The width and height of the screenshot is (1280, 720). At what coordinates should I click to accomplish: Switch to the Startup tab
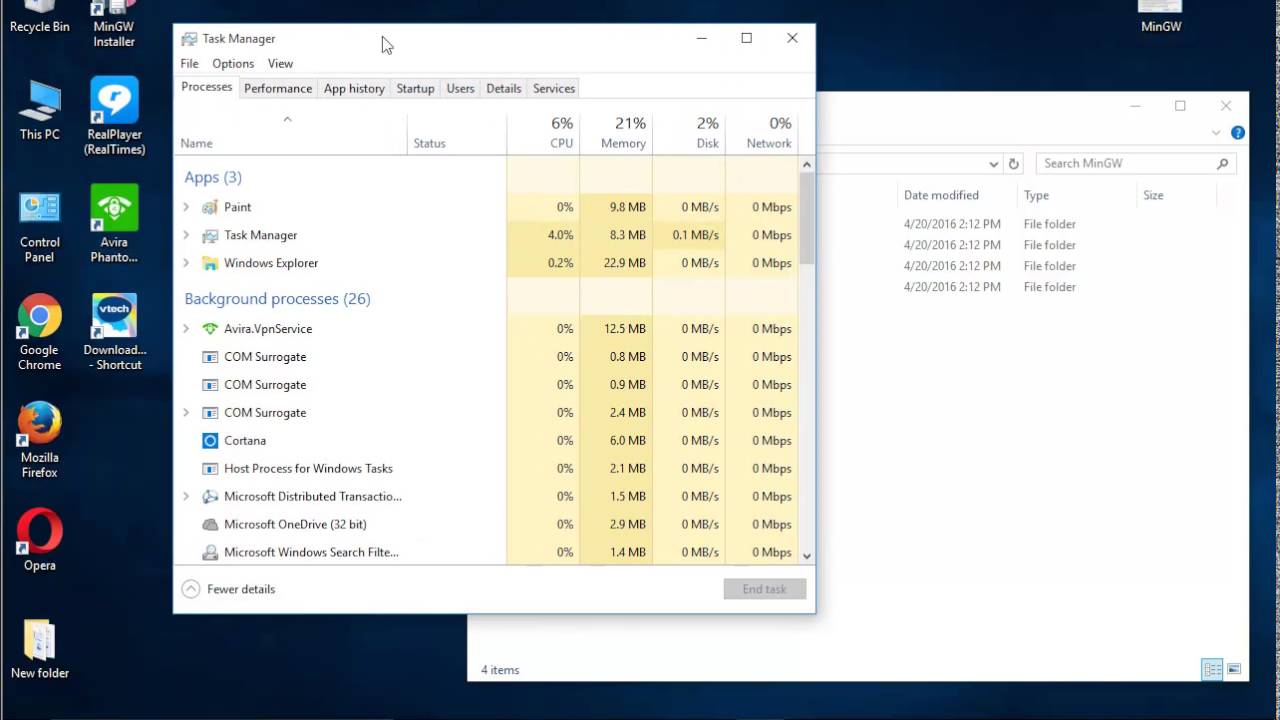point(415,88)
